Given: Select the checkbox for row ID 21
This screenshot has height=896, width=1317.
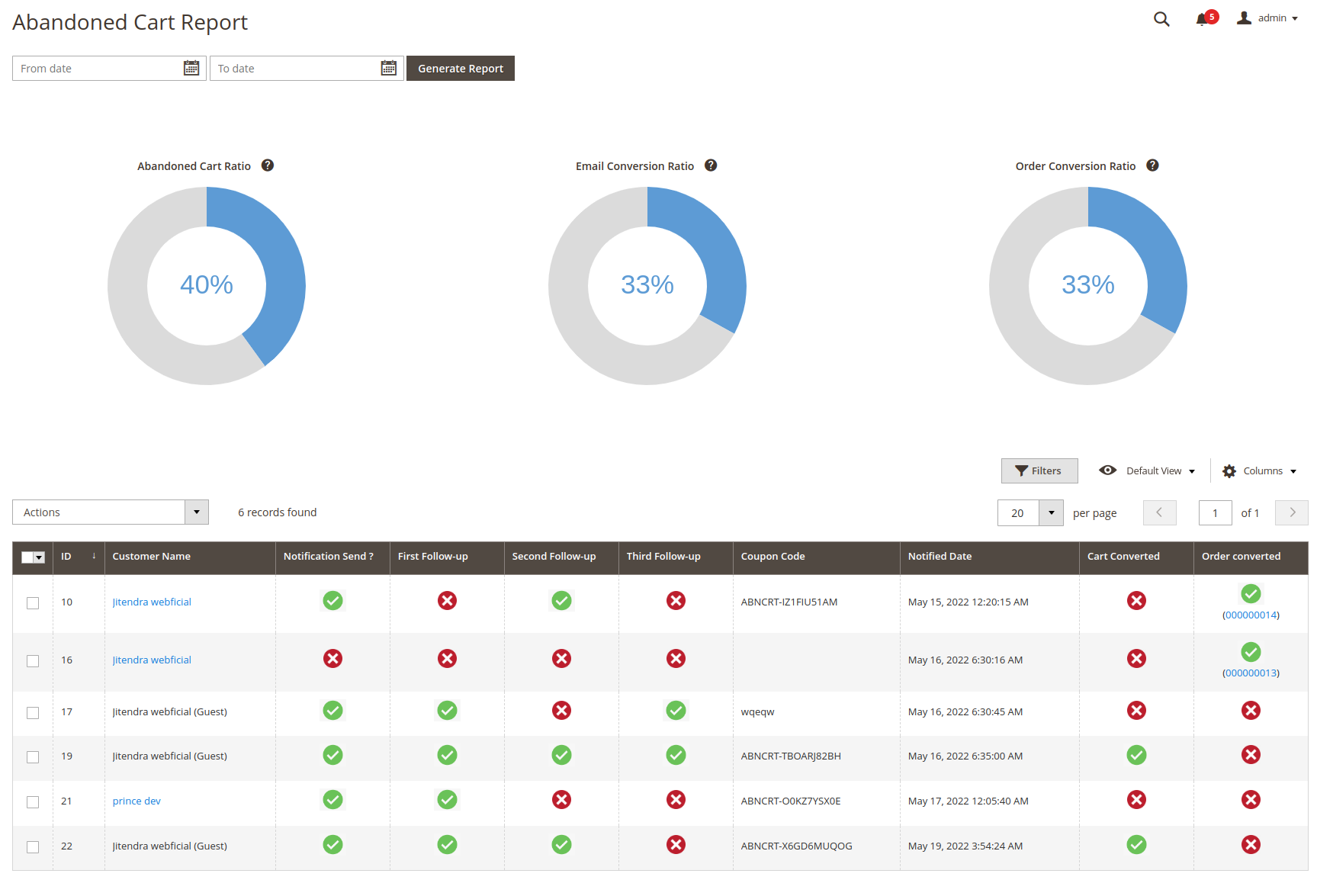Looking at the screenshot, I should pos(33,802).
